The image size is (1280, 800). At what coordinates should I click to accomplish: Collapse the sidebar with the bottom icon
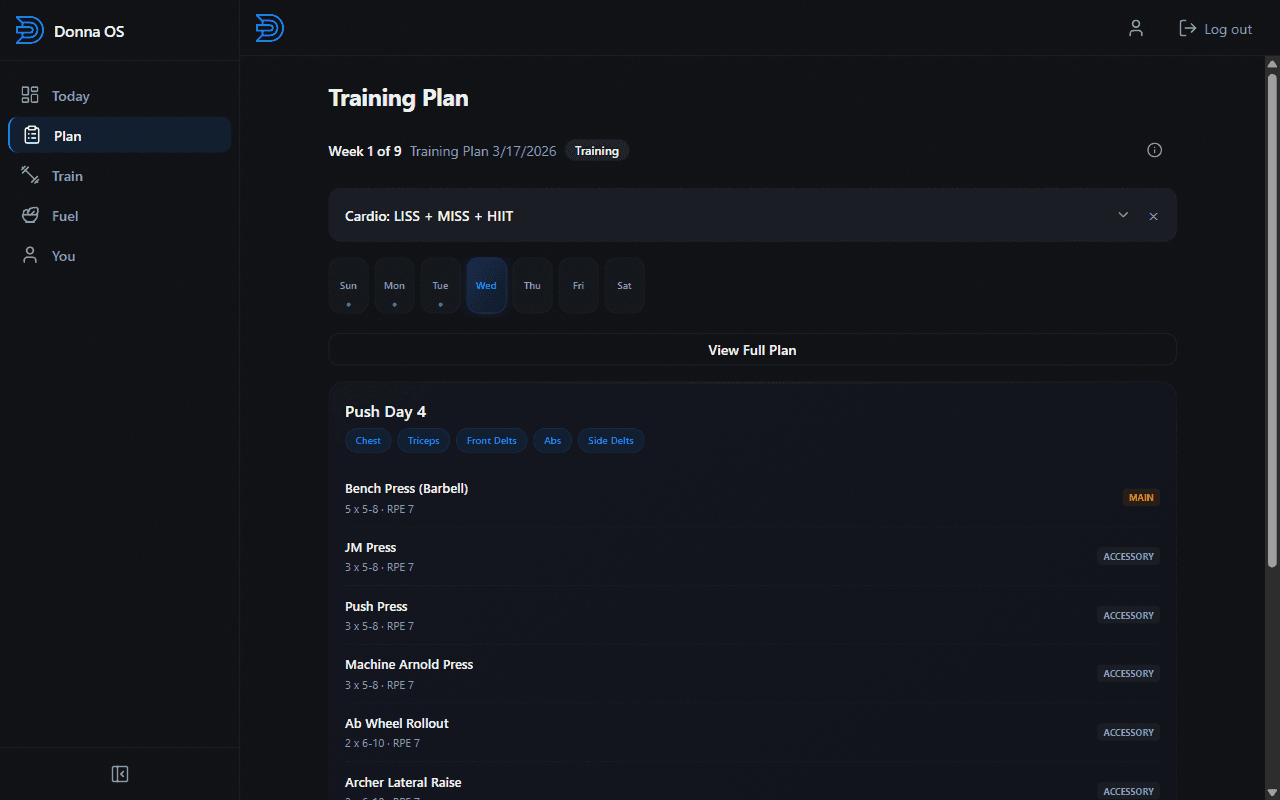[x=119, y=773]
